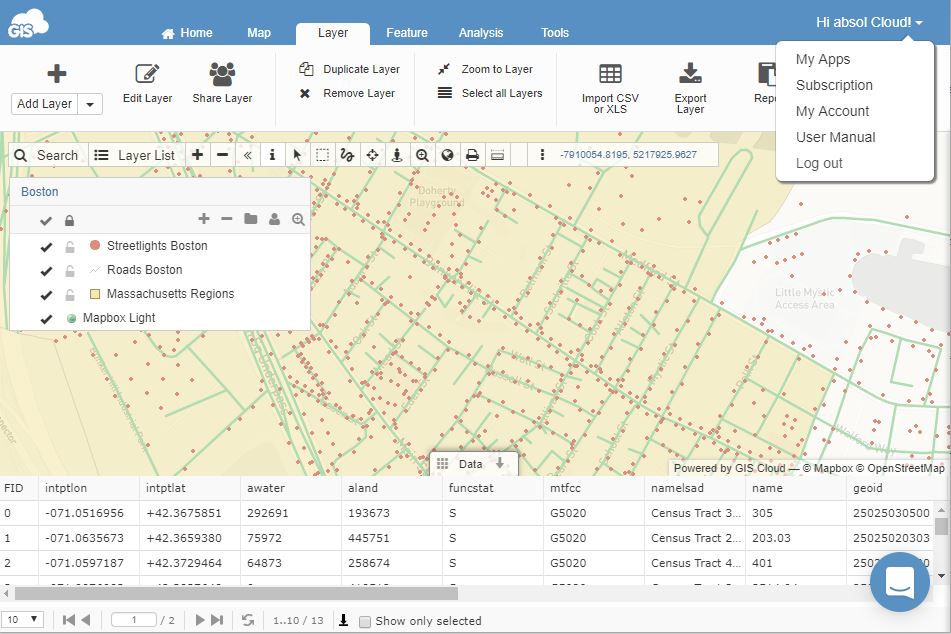The height and width of the screenshot is (634, 951).
Task: Open the Share Layer dialog
Action: tap(222, 84)
